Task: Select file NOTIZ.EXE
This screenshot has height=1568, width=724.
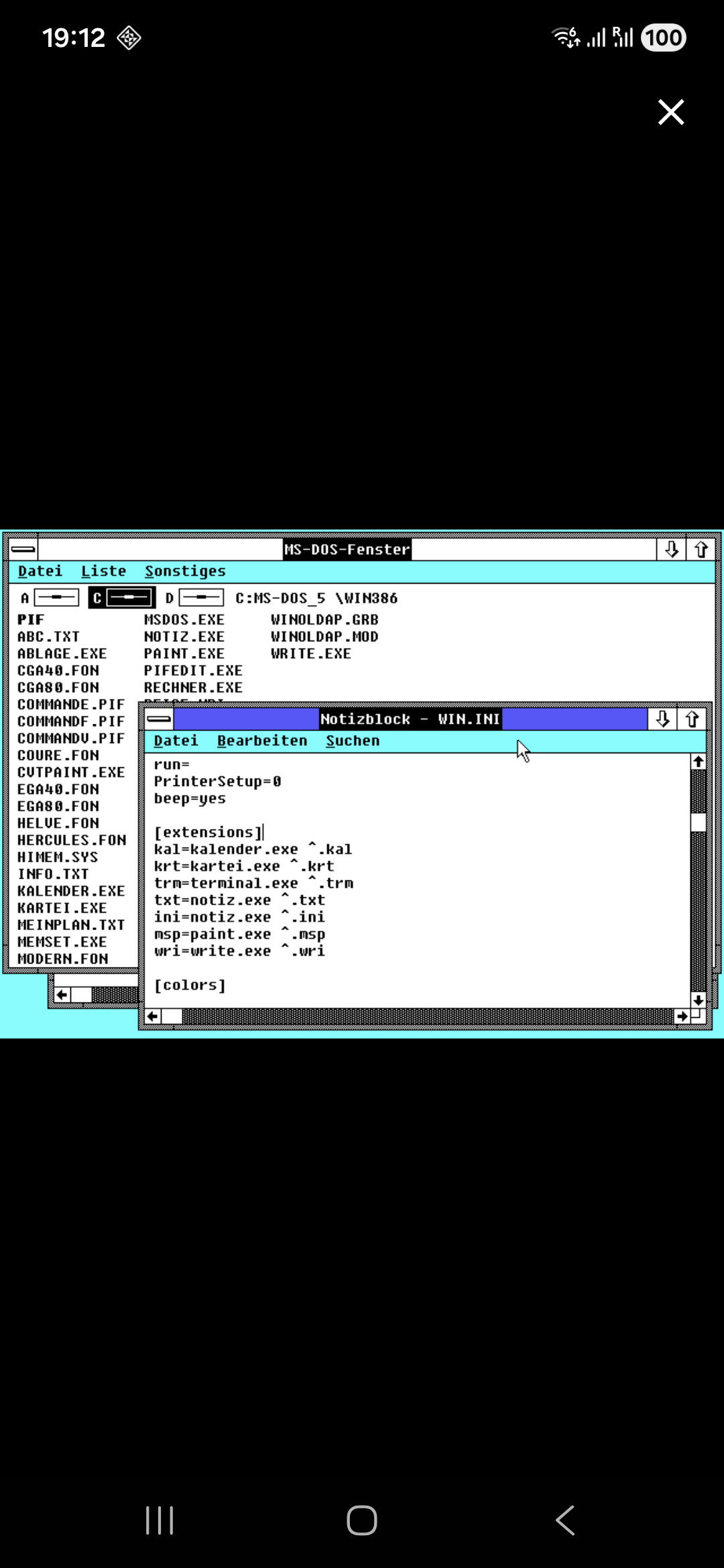Action: [184, 637]
